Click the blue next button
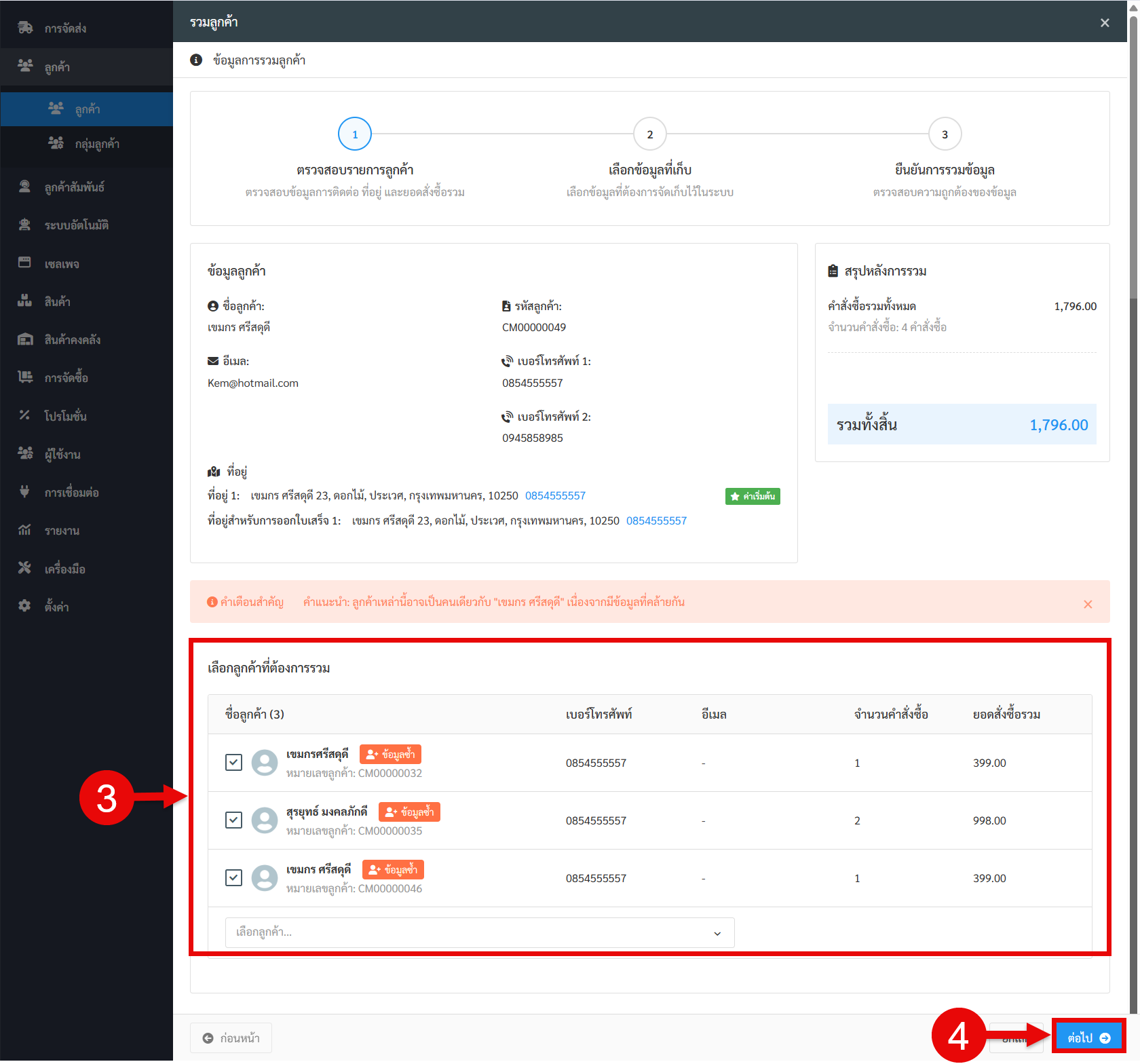Image resolution: width=1140 pixels, height=1064 pixels. click(x=1088, y=1038)
